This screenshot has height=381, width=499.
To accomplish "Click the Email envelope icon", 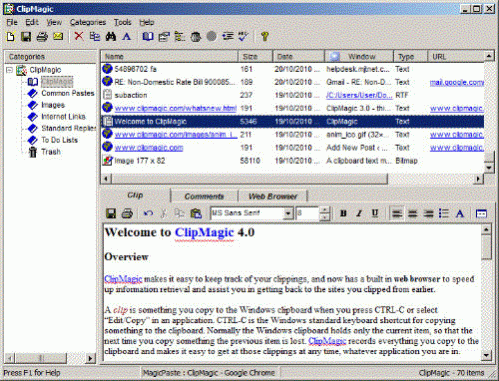I will pyautogui.click(x=58, y=36).
